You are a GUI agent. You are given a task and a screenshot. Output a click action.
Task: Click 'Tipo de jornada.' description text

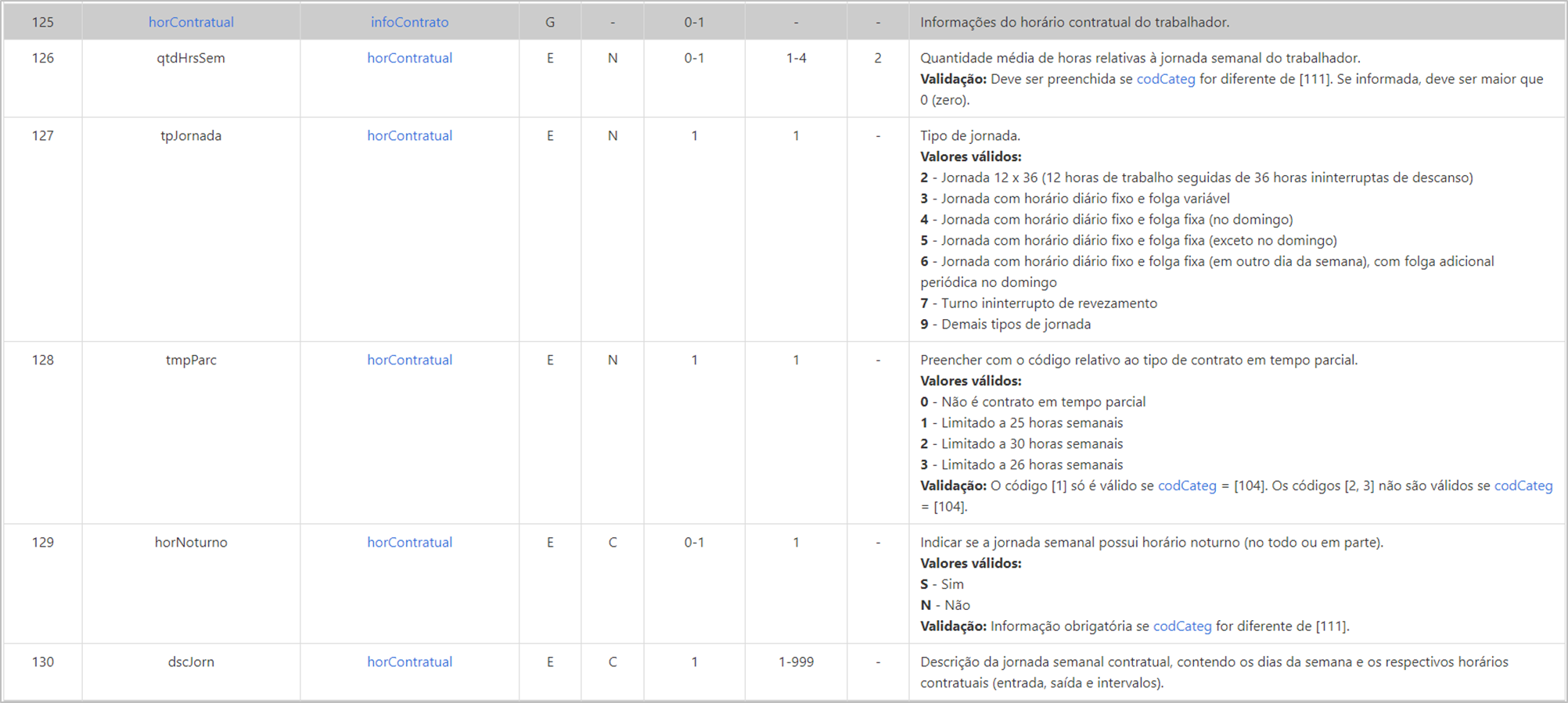click(x=970, y=135)
